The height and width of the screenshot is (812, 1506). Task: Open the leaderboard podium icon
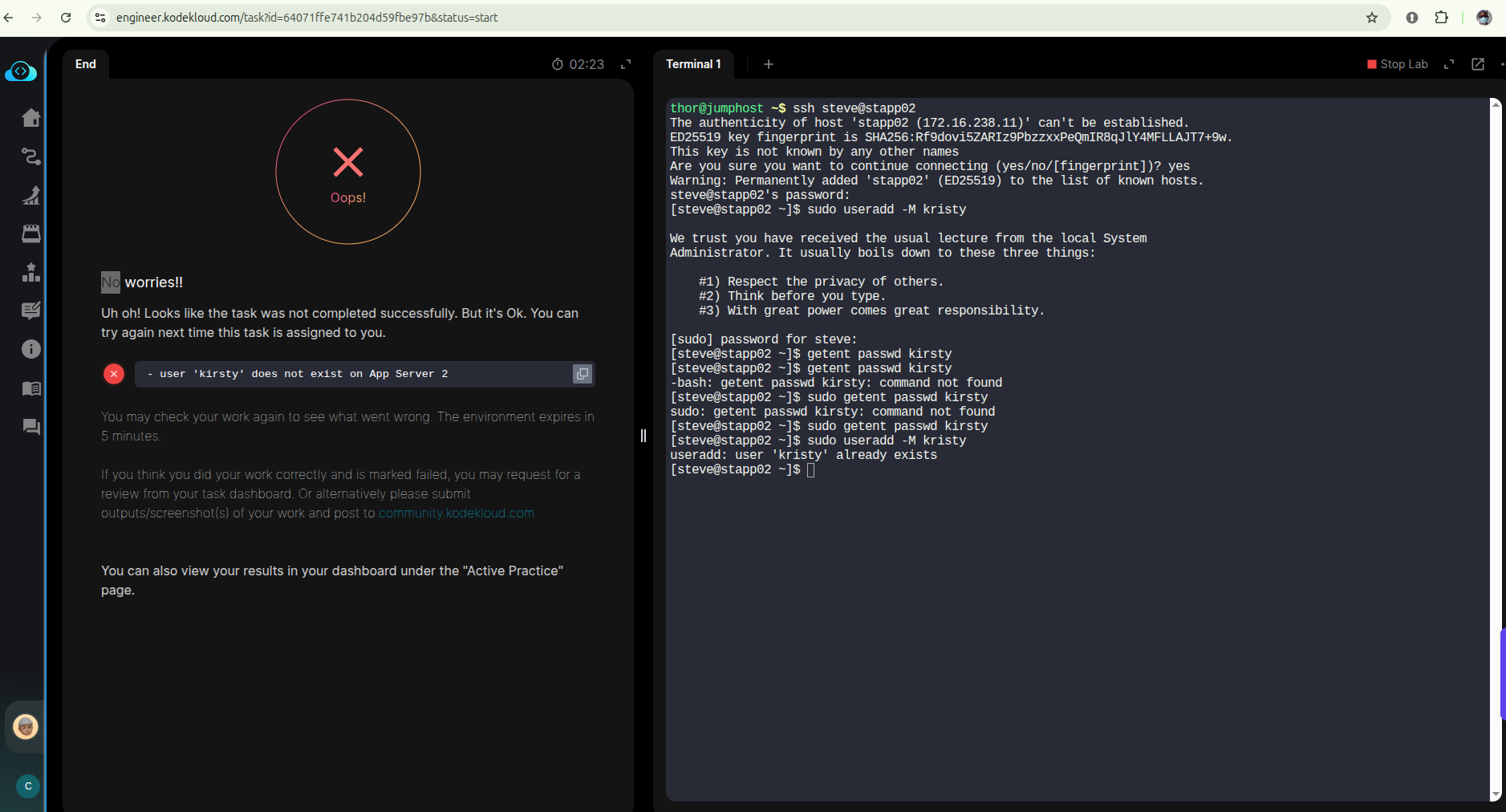(30, 272)
